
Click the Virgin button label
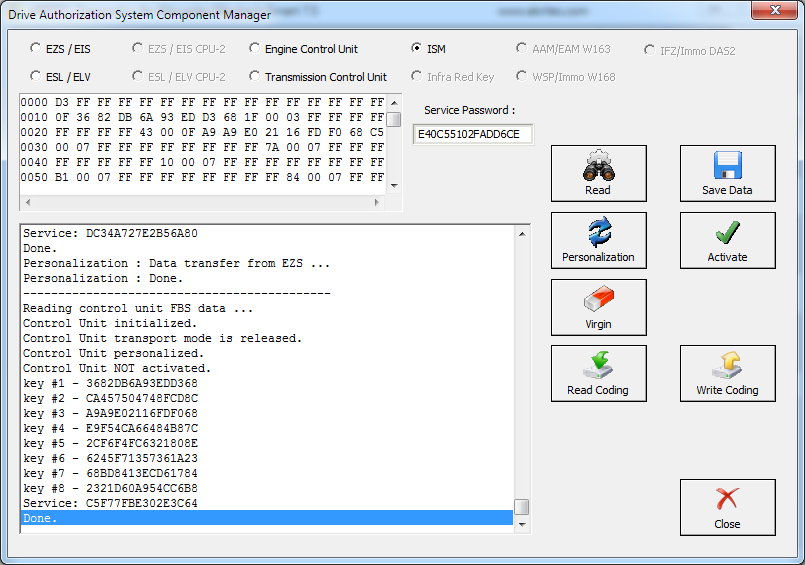[x=599, y=324]
